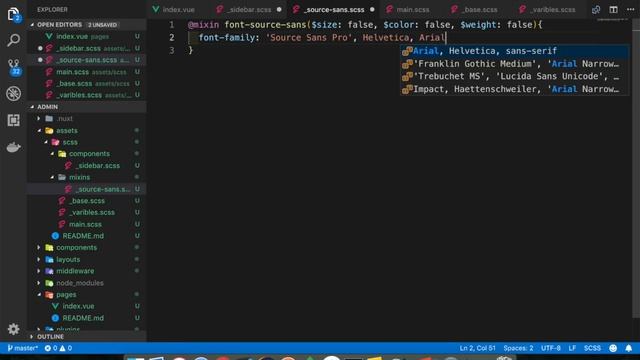Open the Source Control view

(13, 67)
